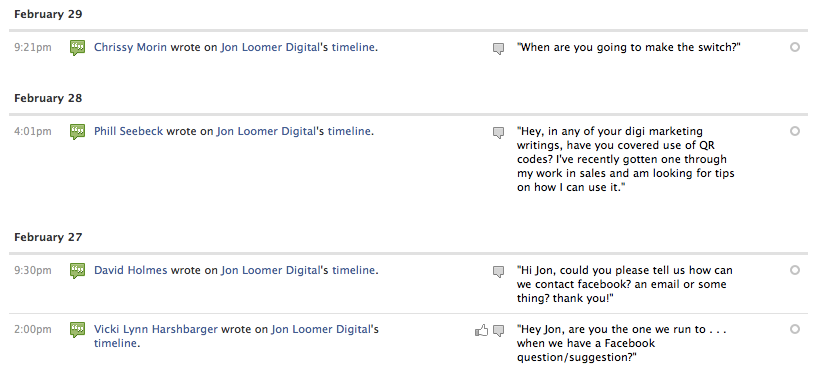Click the thumbs-up like icon on Vicki's post

481,330
